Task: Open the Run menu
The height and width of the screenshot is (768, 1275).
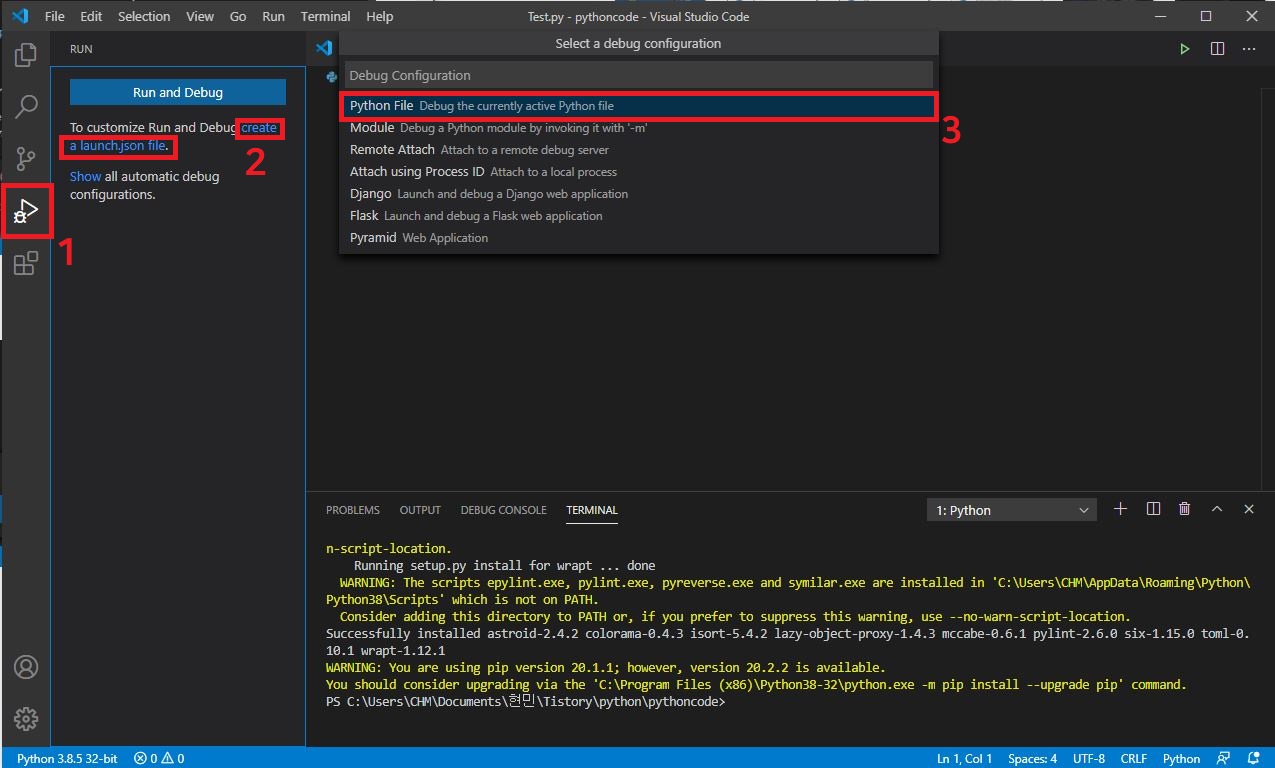Action: 273,17
